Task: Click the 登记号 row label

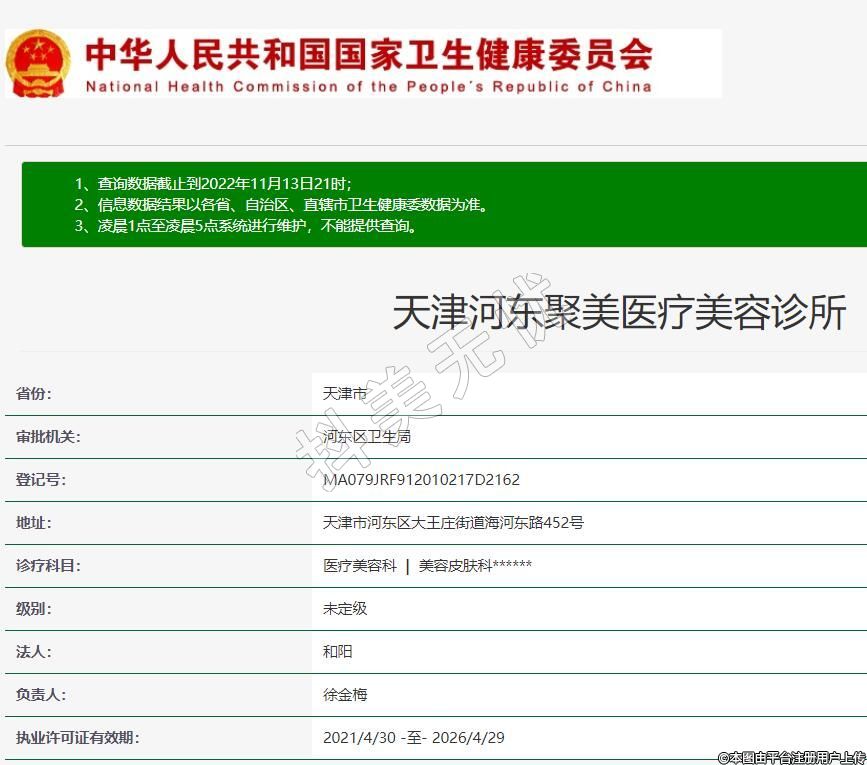Action: pos(41,480)
